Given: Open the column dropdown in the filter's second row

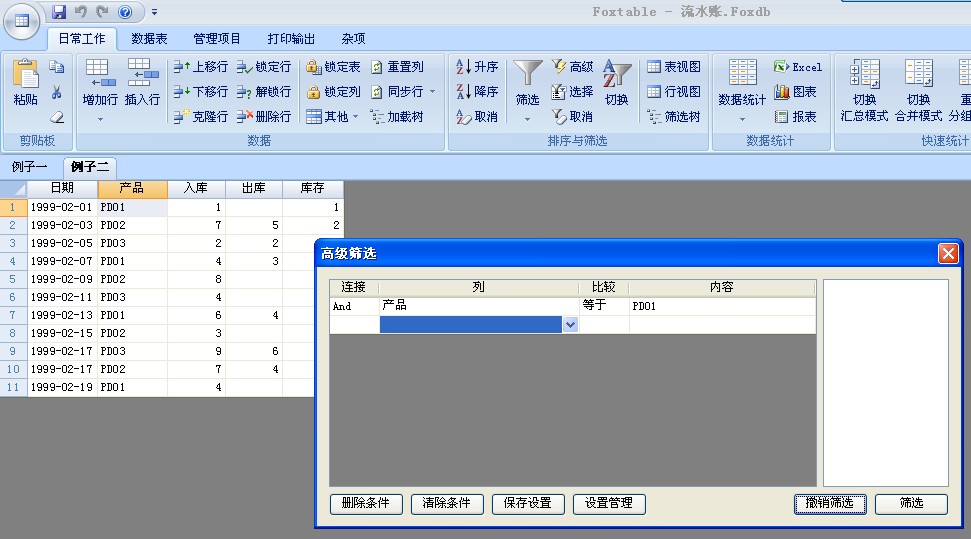Looking at the screenshot, I should click(570, 325).
